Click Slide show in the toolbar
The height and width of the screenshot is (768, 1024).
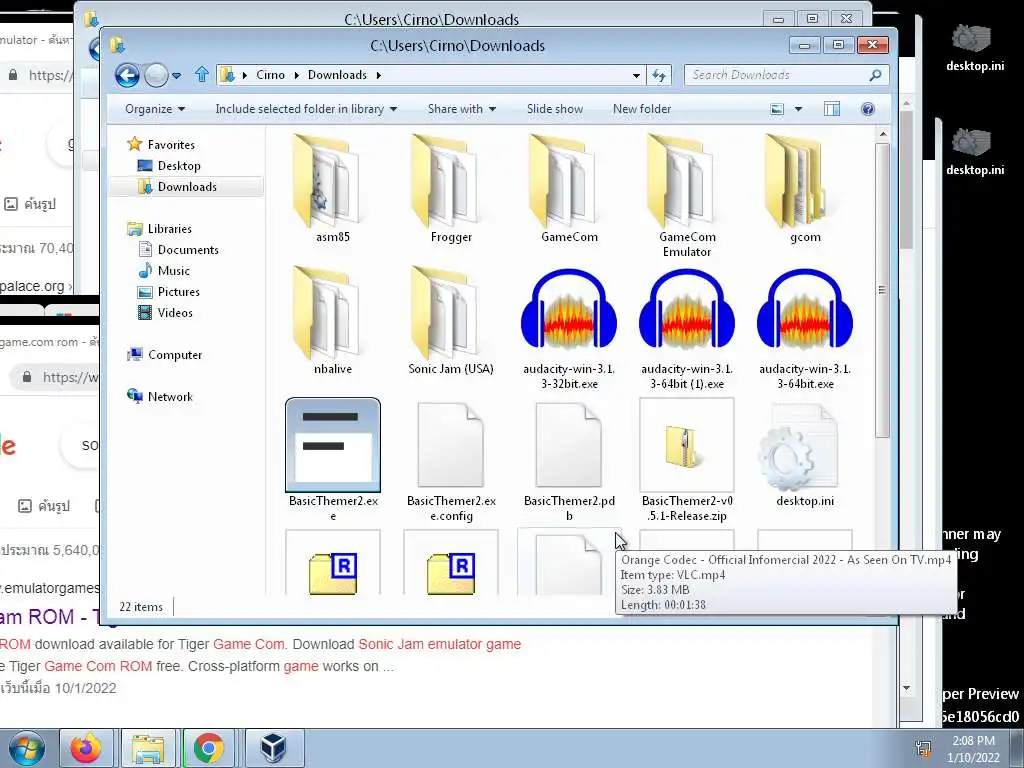pyautogui.click(x=554, y=109)
